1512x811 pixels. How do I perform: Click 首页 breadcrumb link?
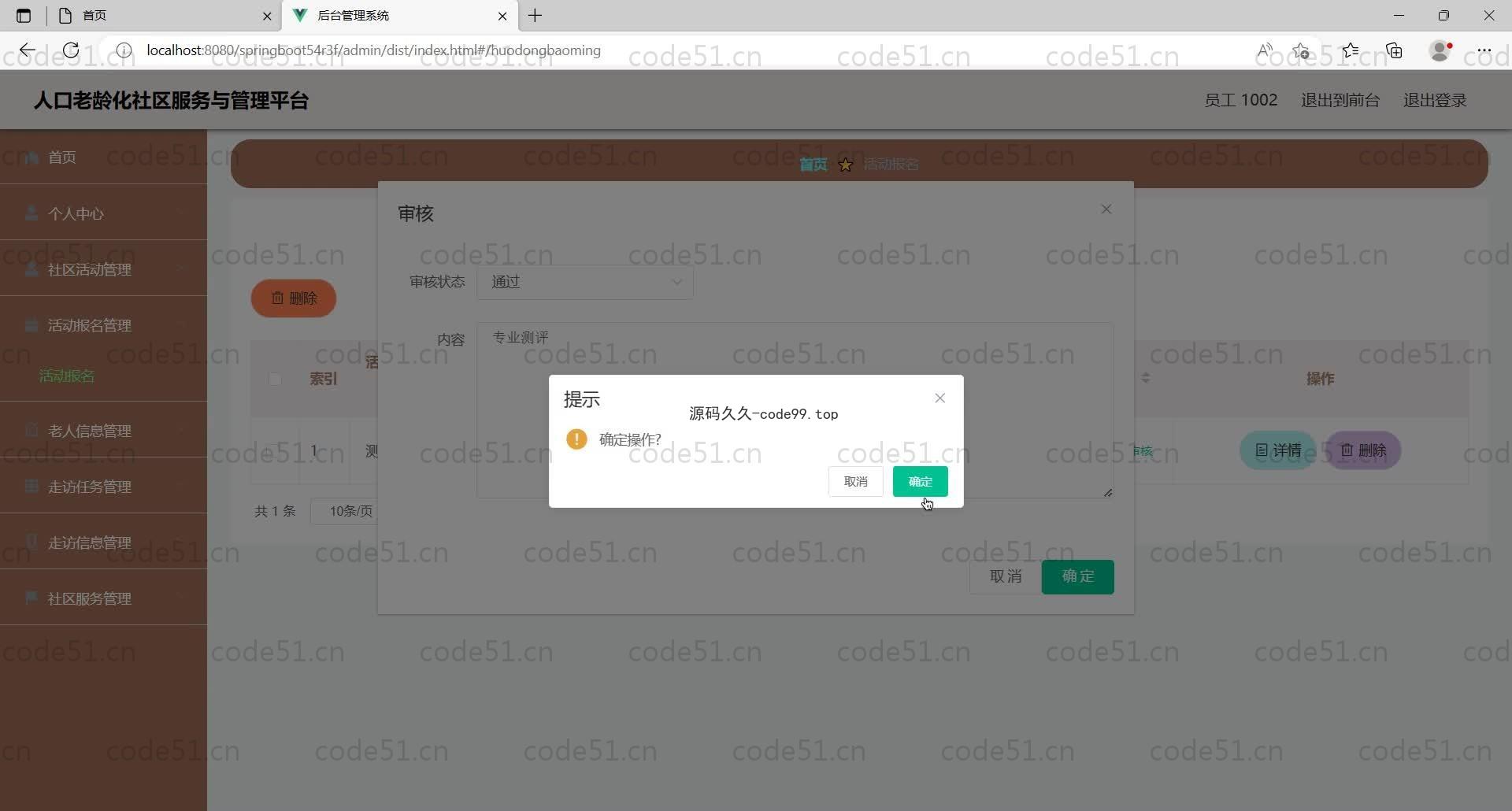(813, 164)
